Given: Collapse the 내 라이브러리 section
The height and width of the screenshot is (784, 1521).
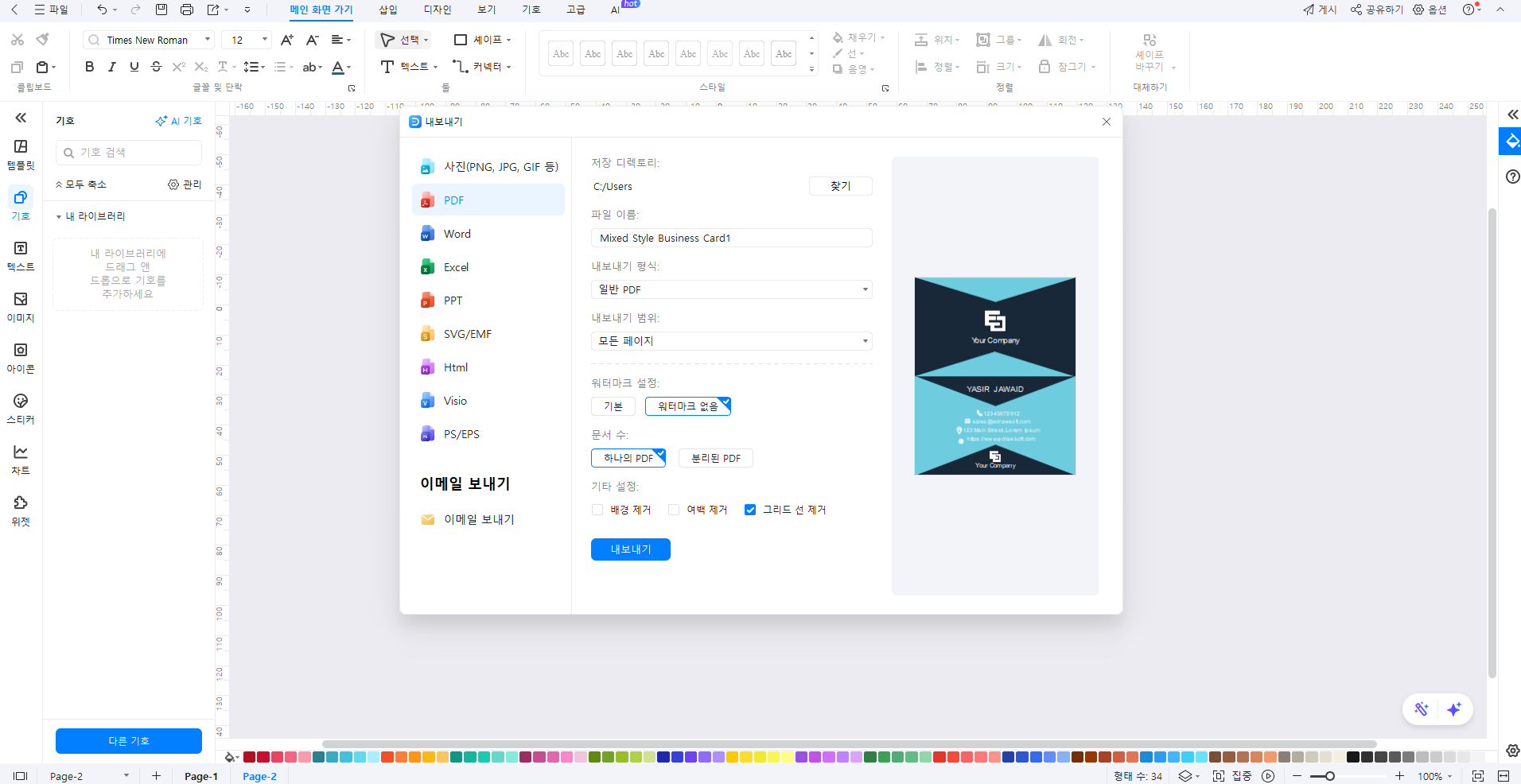Looking at the screenshot, I should (59, 216).
